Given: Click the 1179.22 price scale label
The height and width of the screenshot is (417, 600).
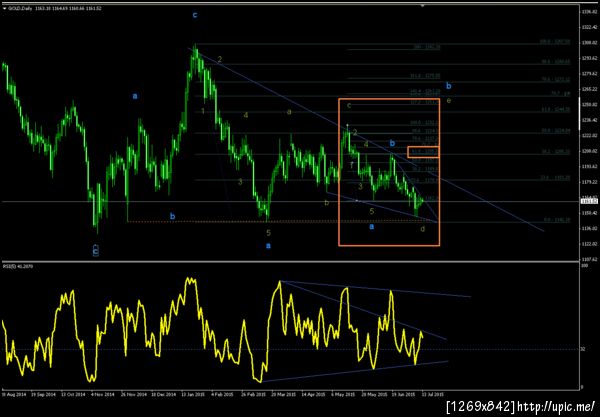Looking at the screenshot, I should pos(589,182).
